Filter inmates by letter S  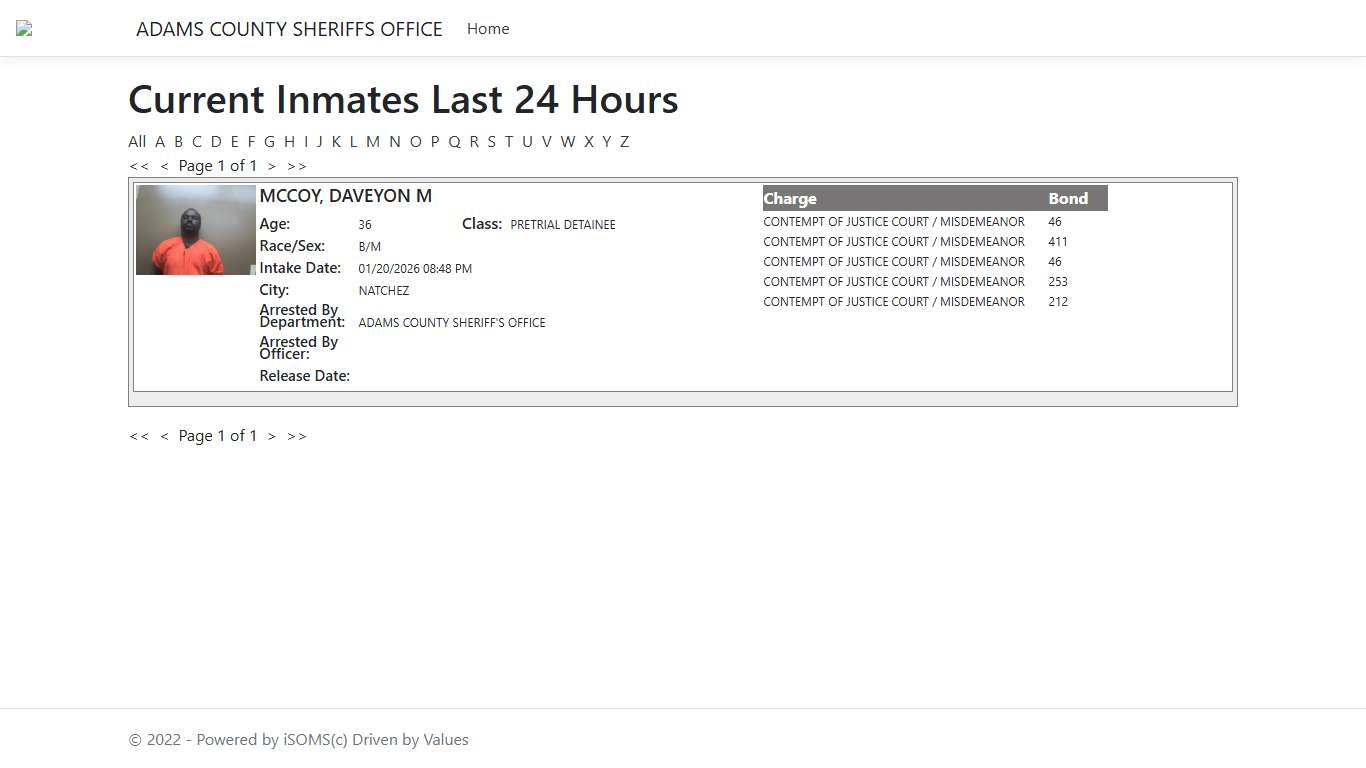491,141
